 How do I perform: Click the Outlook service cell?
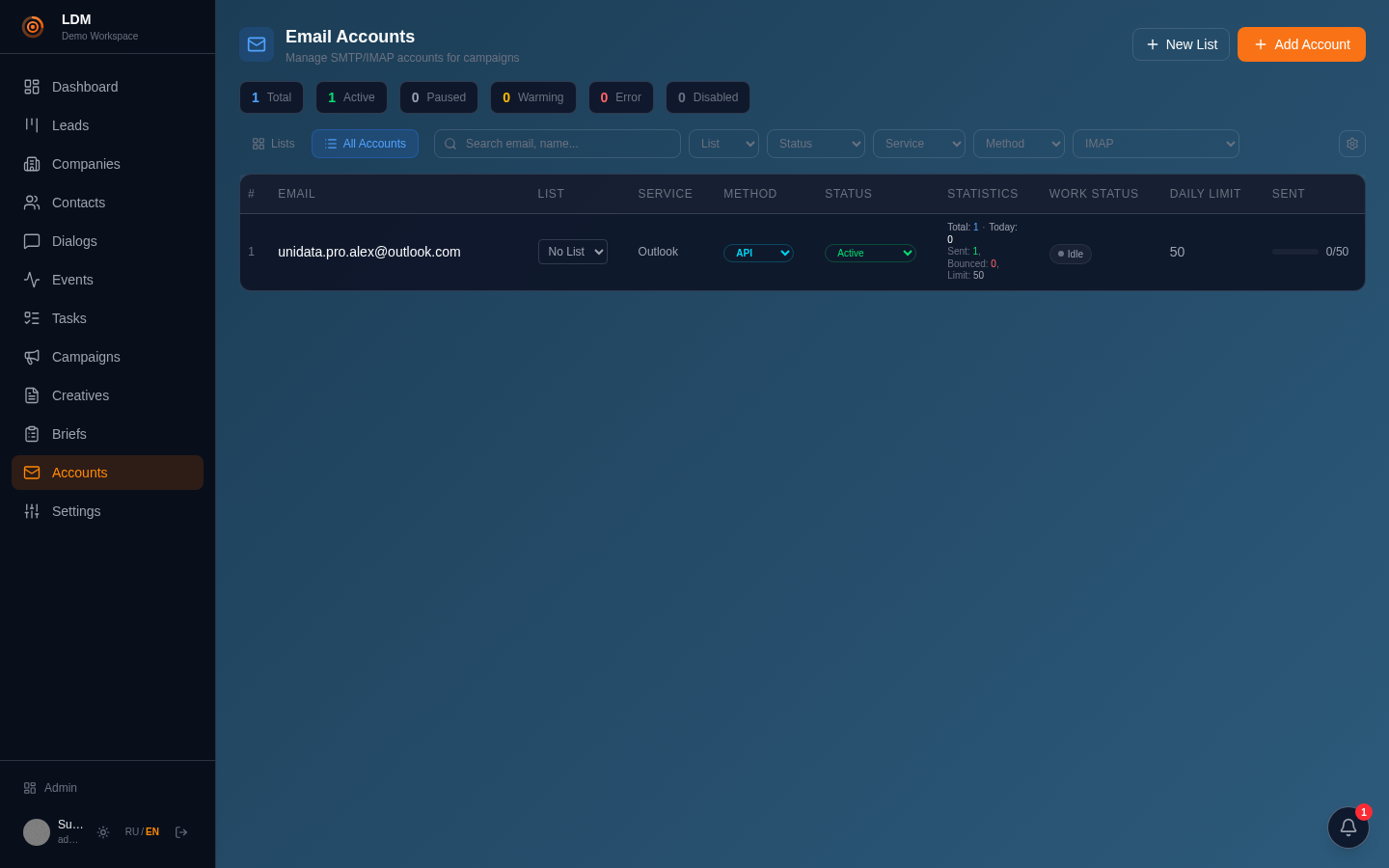pos(658,252)
